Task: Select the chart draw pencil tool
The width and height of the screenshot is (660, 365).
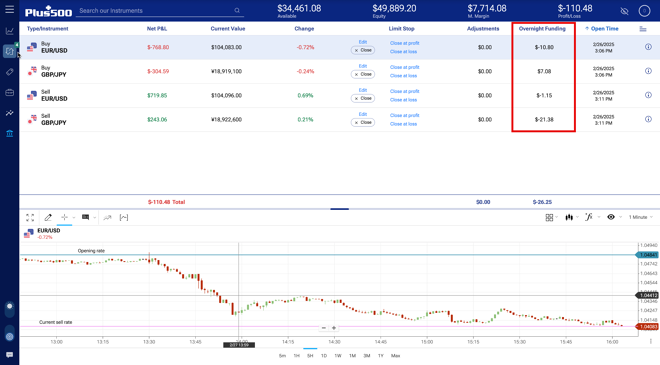Action: (48, 217)
